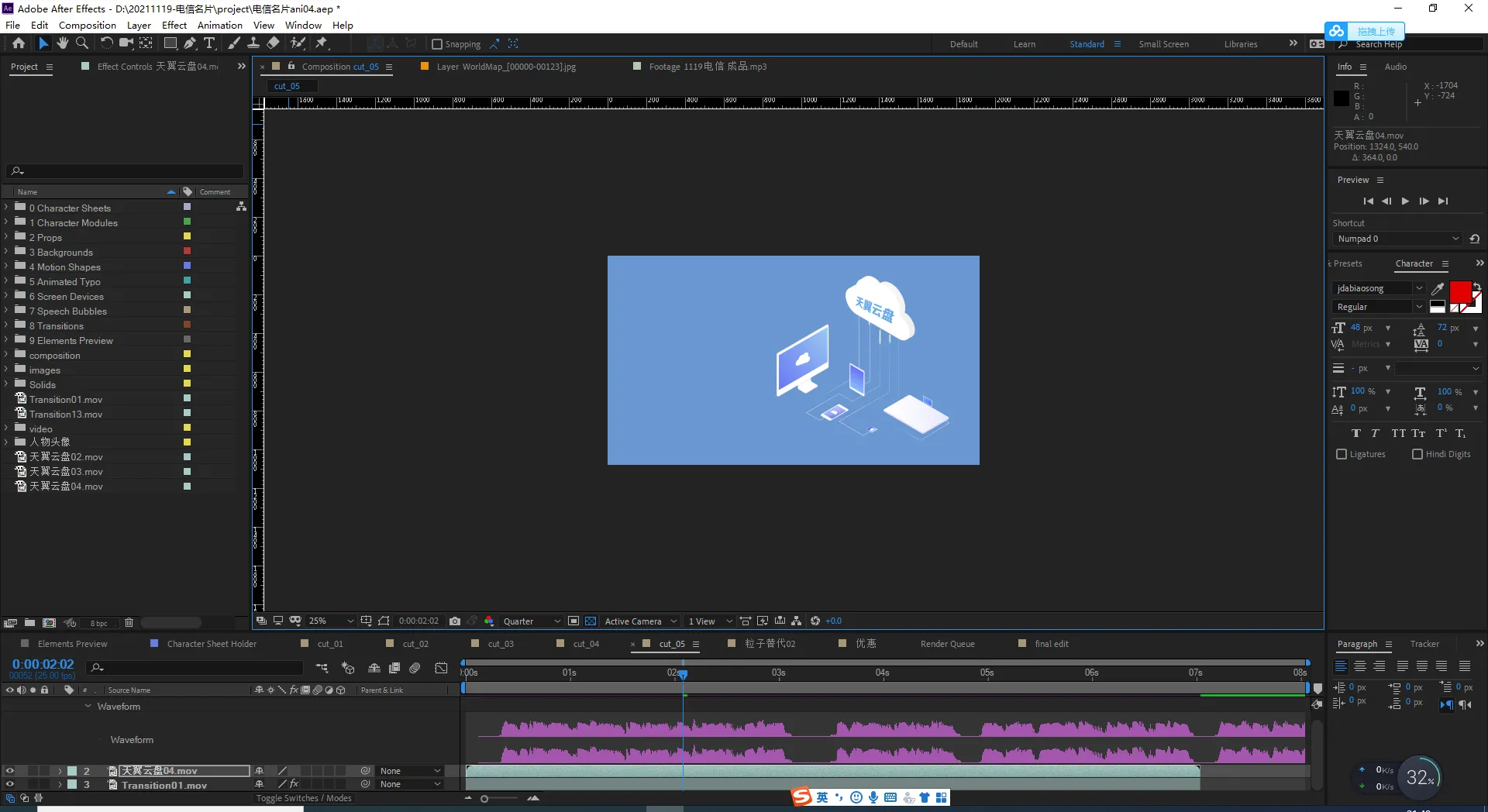This screenshot has height=812, width=1488.
Task: Toggle the transparency grid button
Action: (591, 621)
